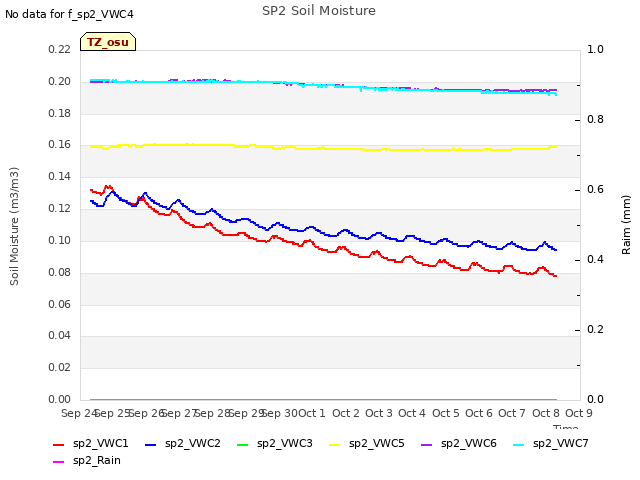Screen dimensions: 640x480
Task: Click the Oct 5 x-axis tick label
Action: pyautogui.click(x=446, y=413)
